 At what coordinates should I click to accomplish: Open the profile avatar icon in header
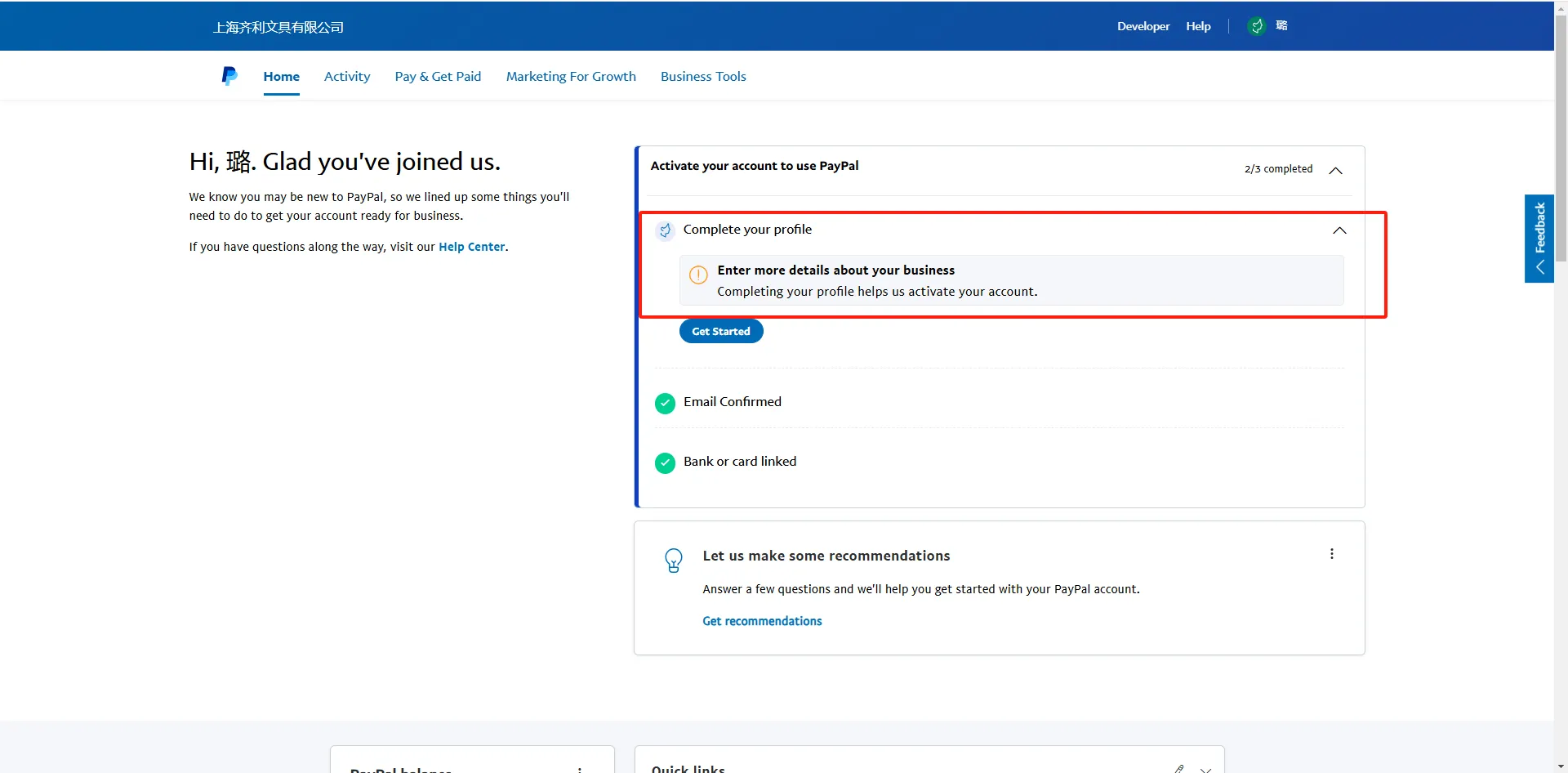click(x=1257, y=26)
